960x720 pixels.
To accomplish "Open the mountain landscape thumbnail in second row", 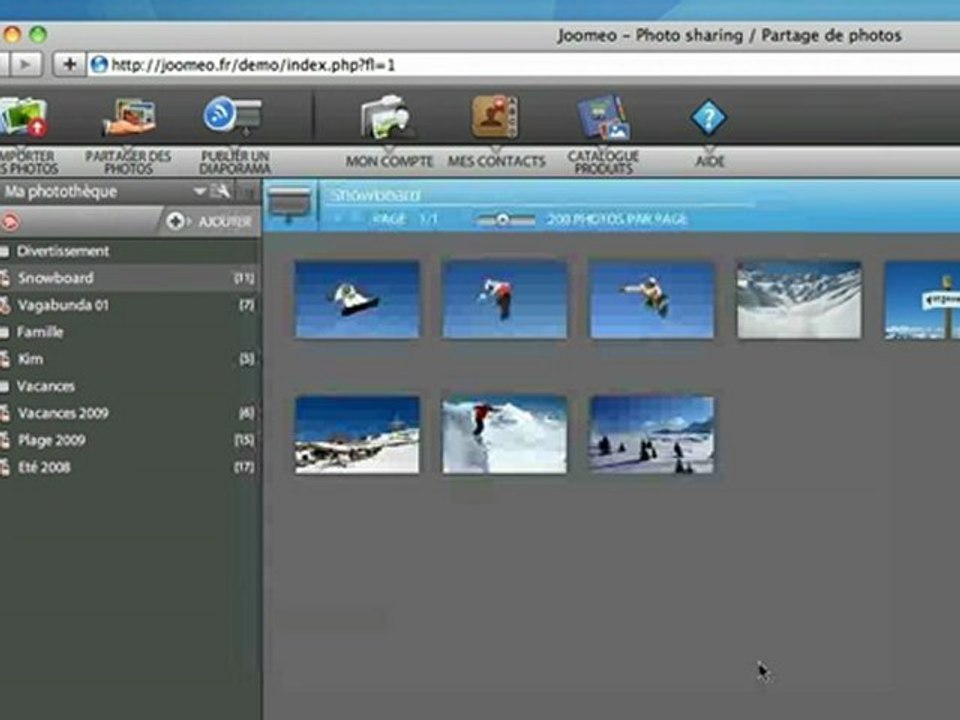I will (x=358, y=435).
